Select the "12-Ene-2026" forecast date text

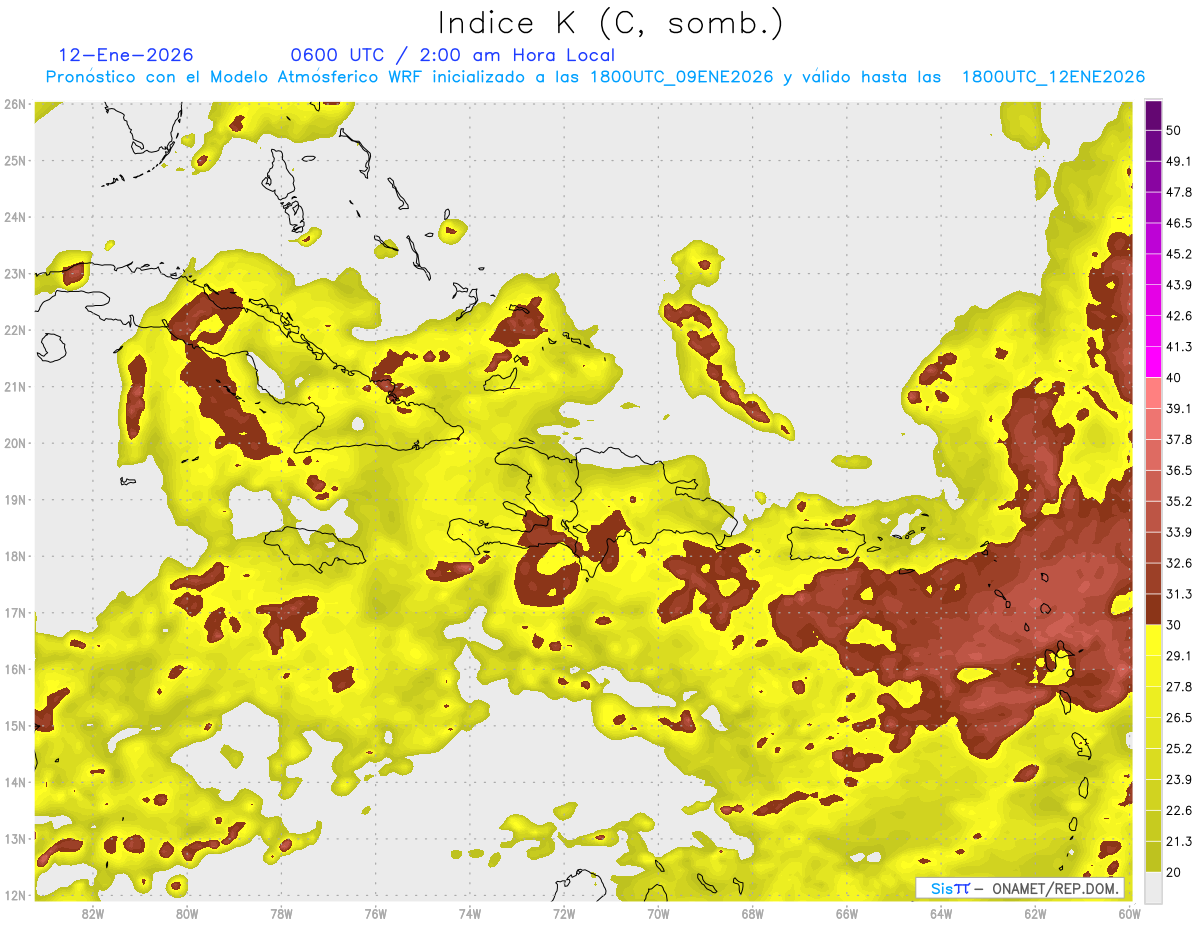tap(126, 55)
